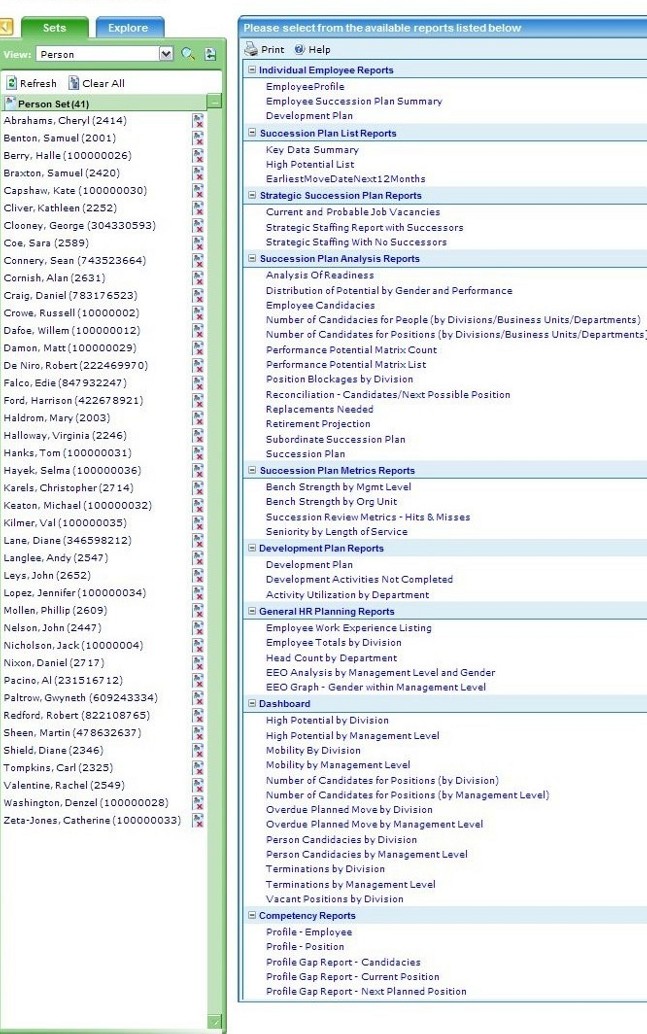647x1034 pixels.
Task: Collapse Development Plan Reports section
Action: tap(251, 548)
